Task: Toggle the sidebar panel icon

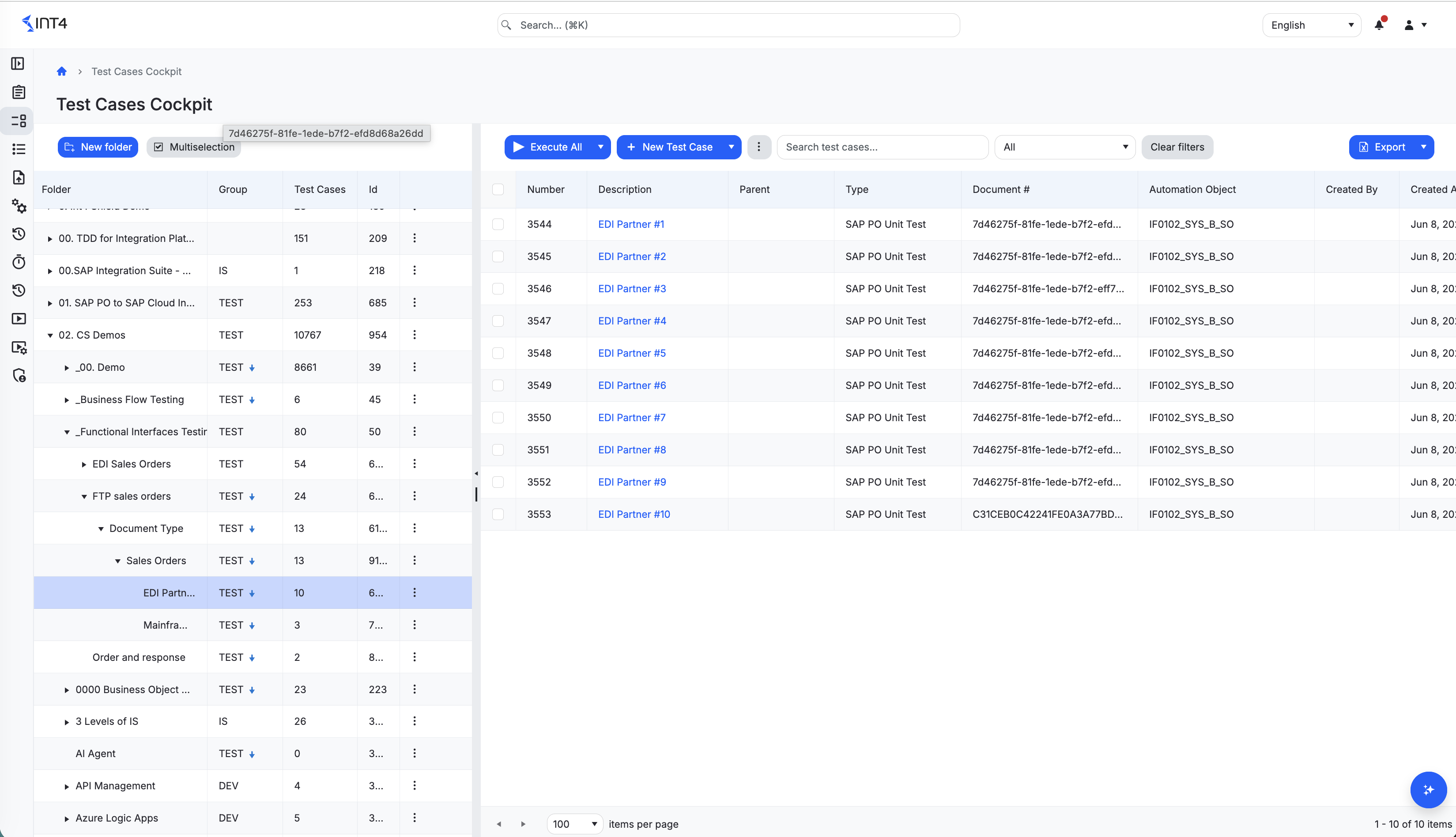Action: pos(18,63)
